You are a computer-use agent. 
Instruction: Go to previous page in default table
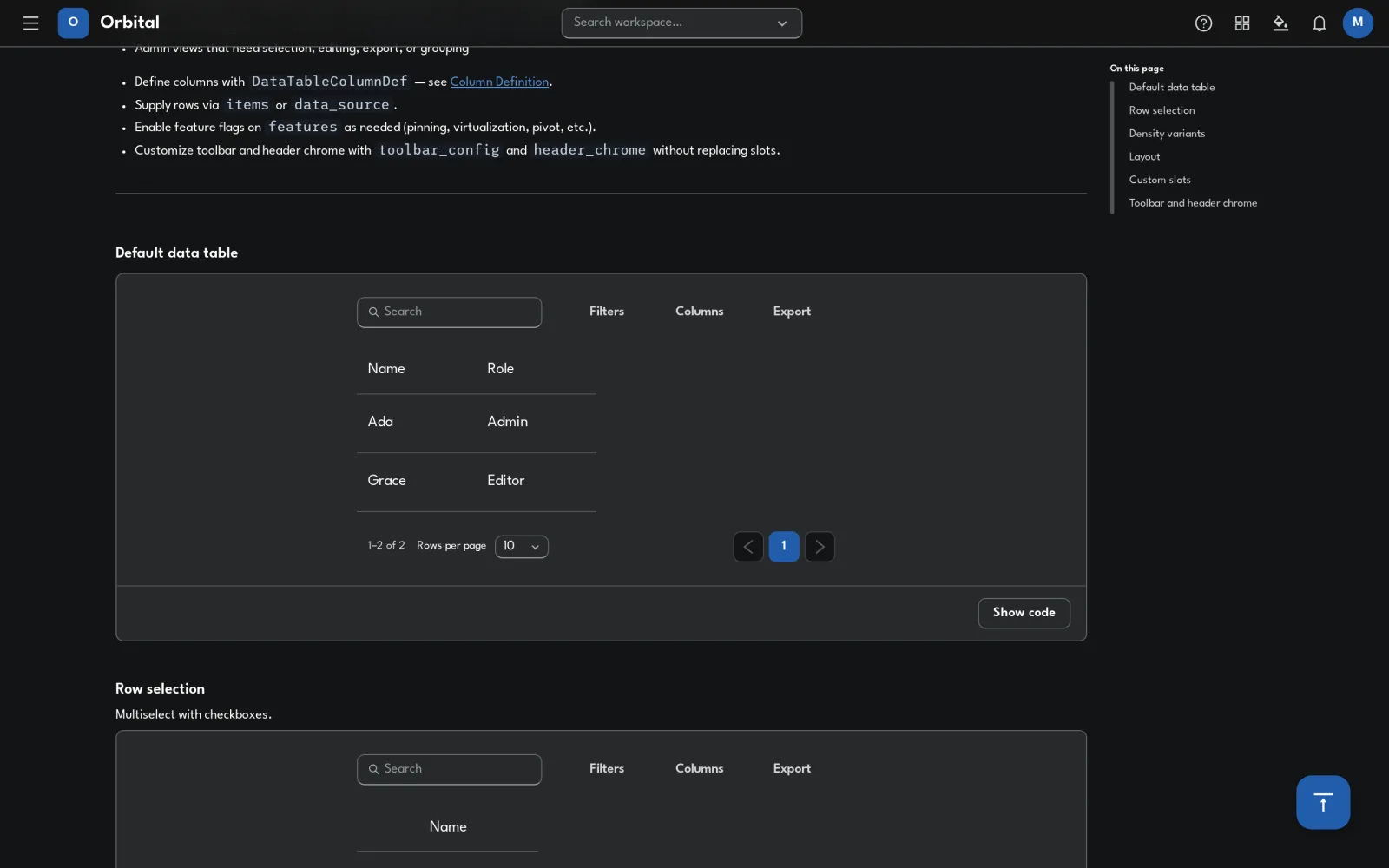pos(748,547)
